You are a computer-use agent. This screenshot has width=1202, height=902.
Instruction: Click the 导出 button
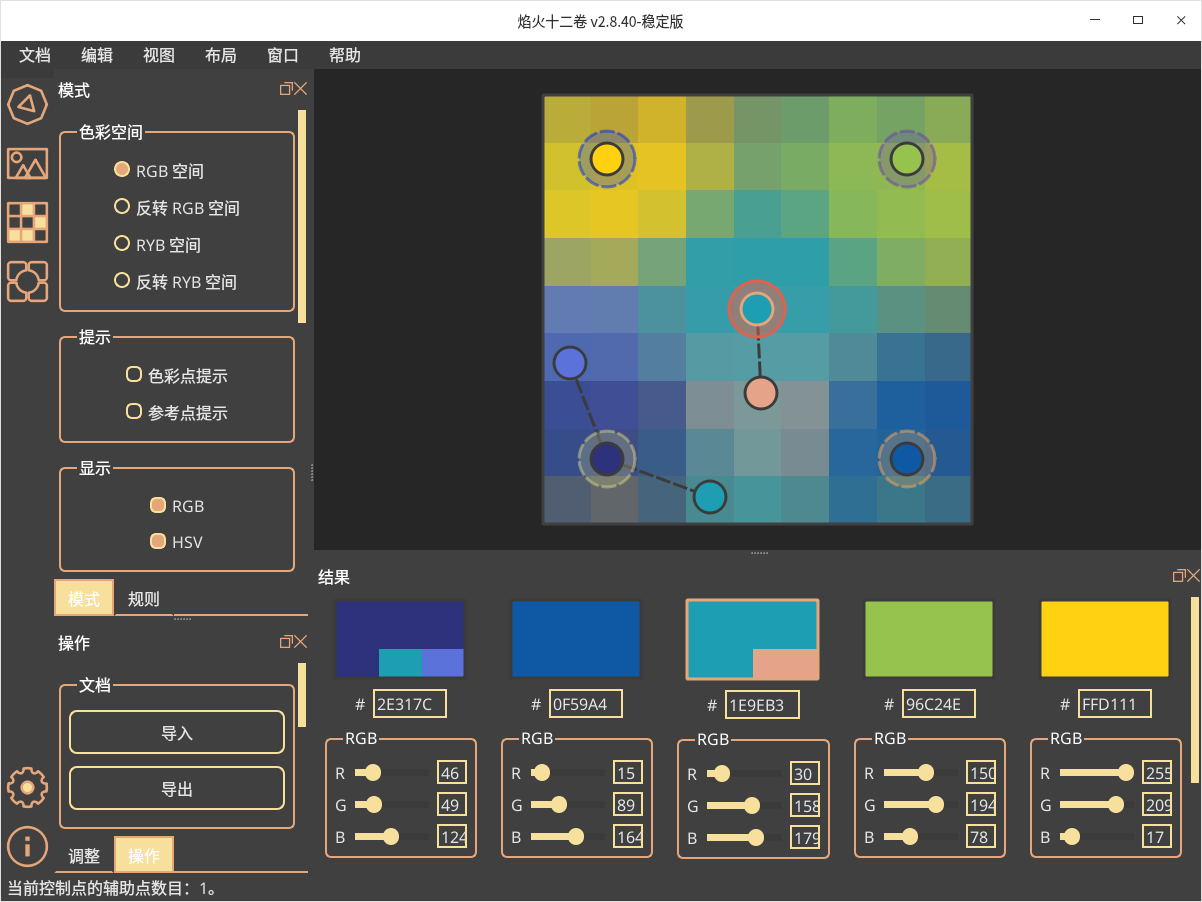(x=177, y=789)
